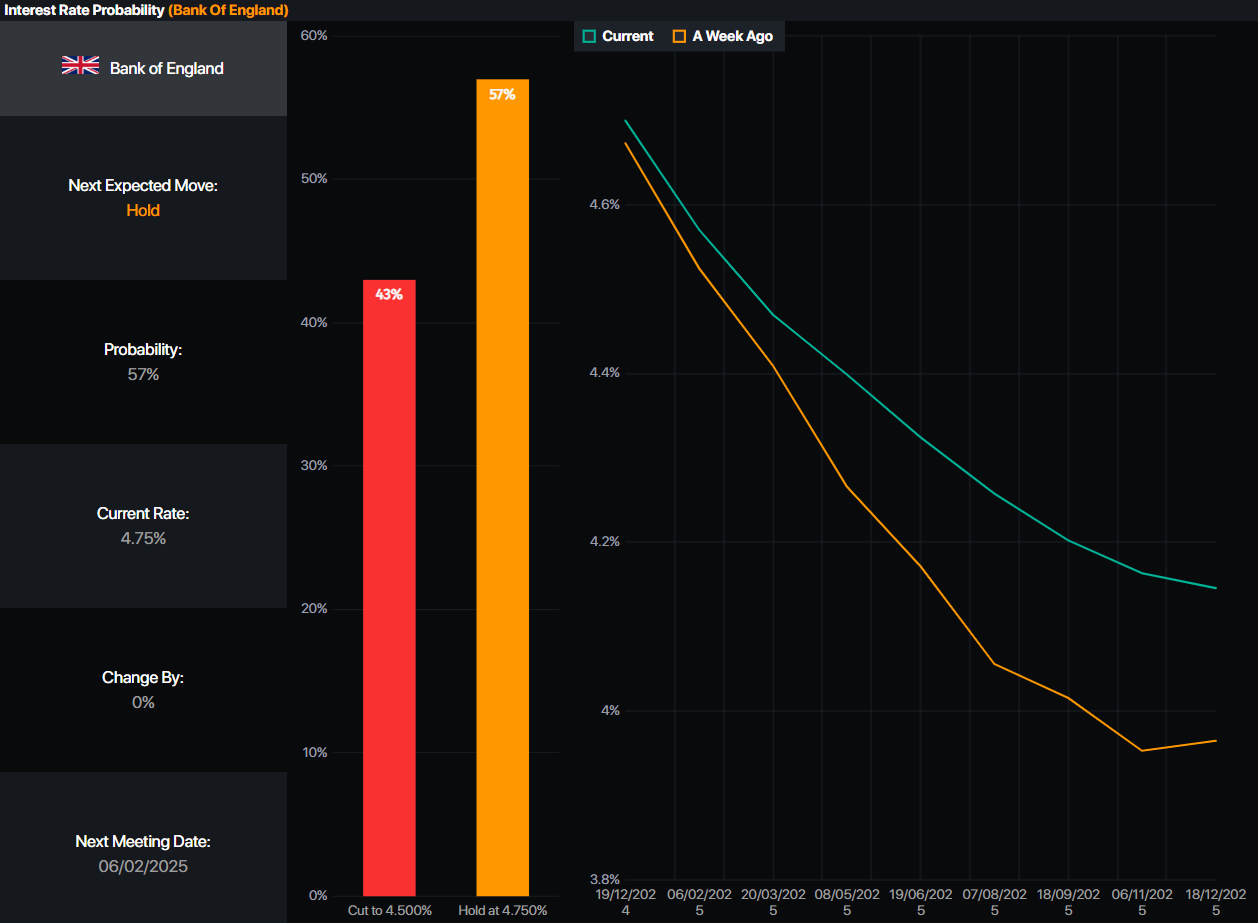The width and height of the screenshot is (1258, 923).
Task: Click the 08/05/2025 date on the x-axis
Action: 847,902
